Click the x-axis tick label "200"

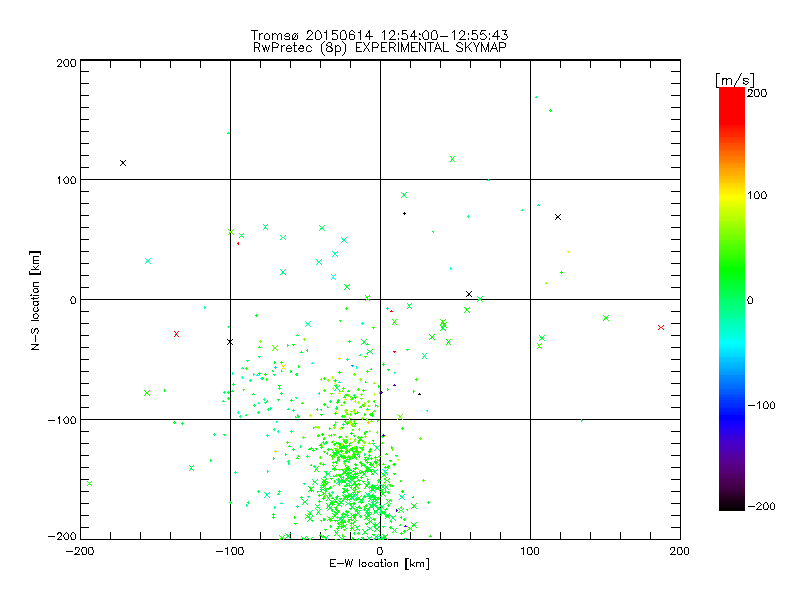[x=680, y=551]
